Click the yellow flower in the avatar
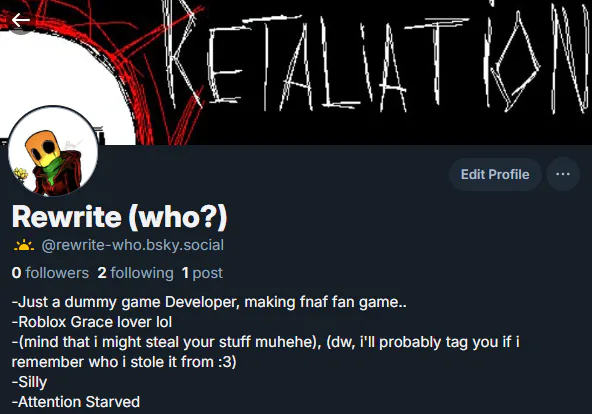592x414 pixels. click(x=21, y=174)
